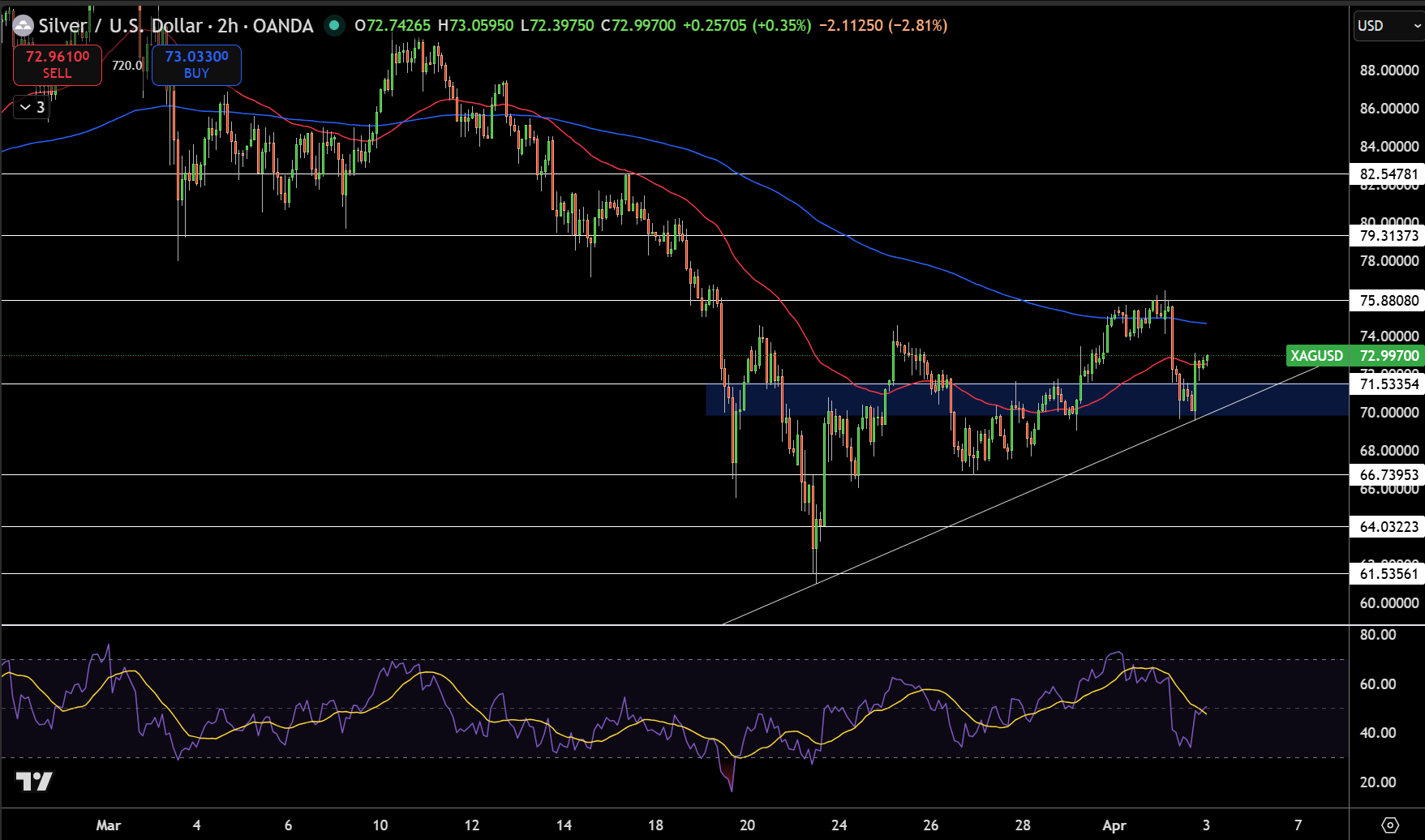Click the −2.11250 (−2.81%) change value
The image size is (1425, 840).
point(882,25)
